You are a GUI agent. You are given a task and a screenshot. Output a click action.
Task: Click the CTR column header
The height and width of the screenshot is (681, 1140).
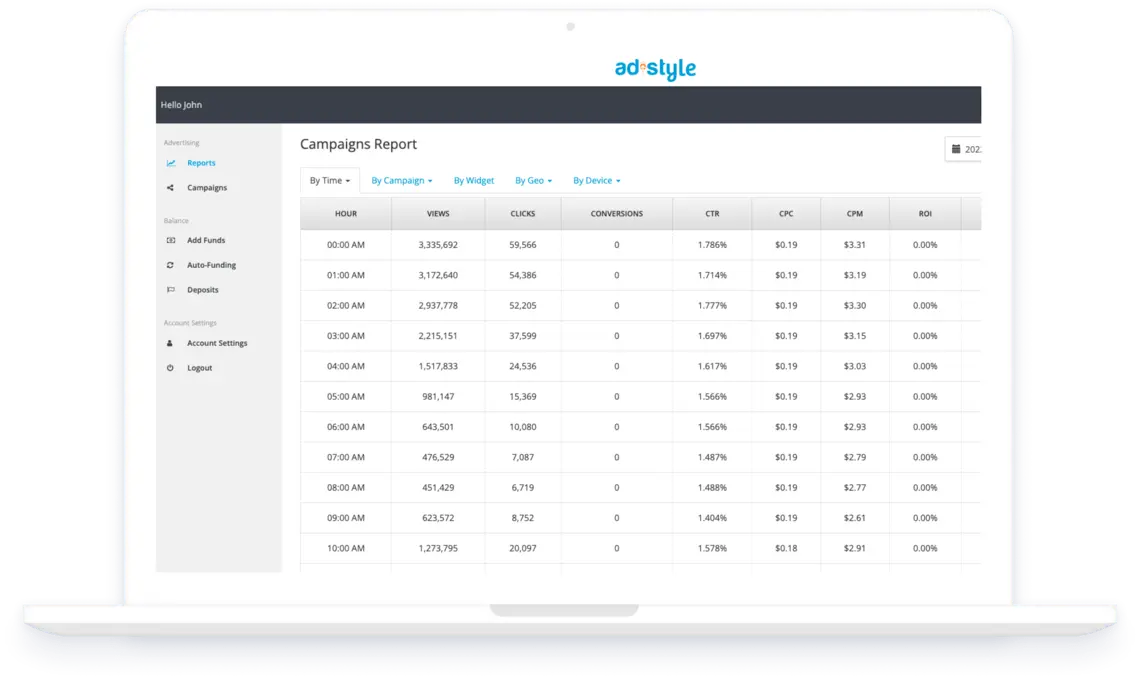[711, 214]
